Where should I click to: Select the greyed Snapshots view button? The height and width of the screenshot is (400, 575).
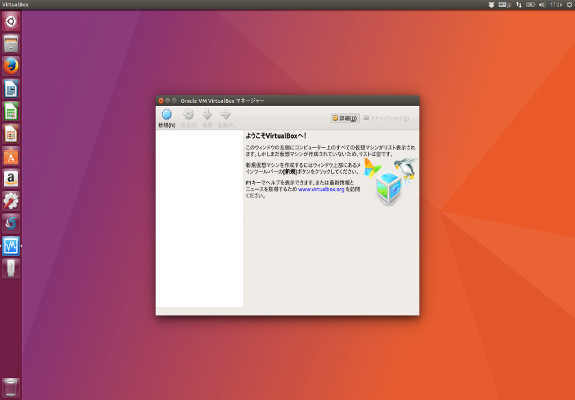click(386, 118)
